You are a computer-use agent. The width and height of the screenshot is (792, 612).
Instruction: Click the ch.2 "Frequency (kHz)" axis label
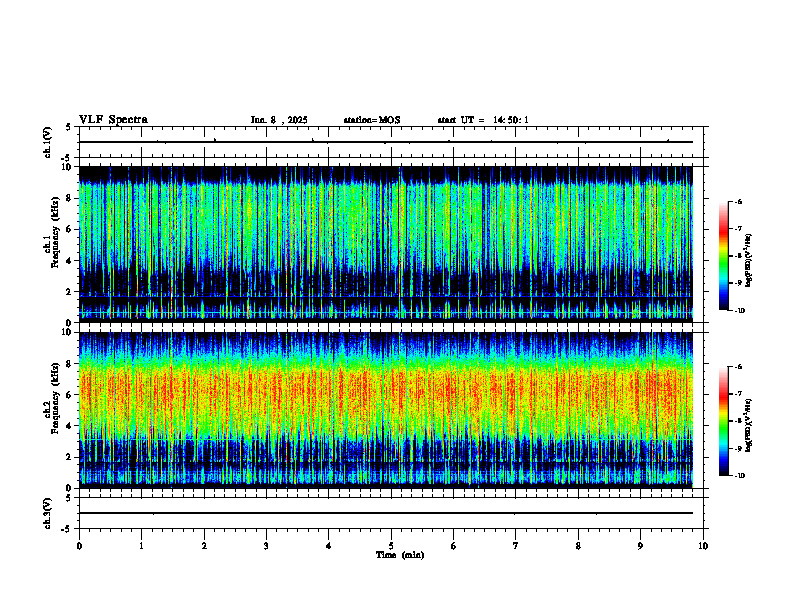(55, 398)
